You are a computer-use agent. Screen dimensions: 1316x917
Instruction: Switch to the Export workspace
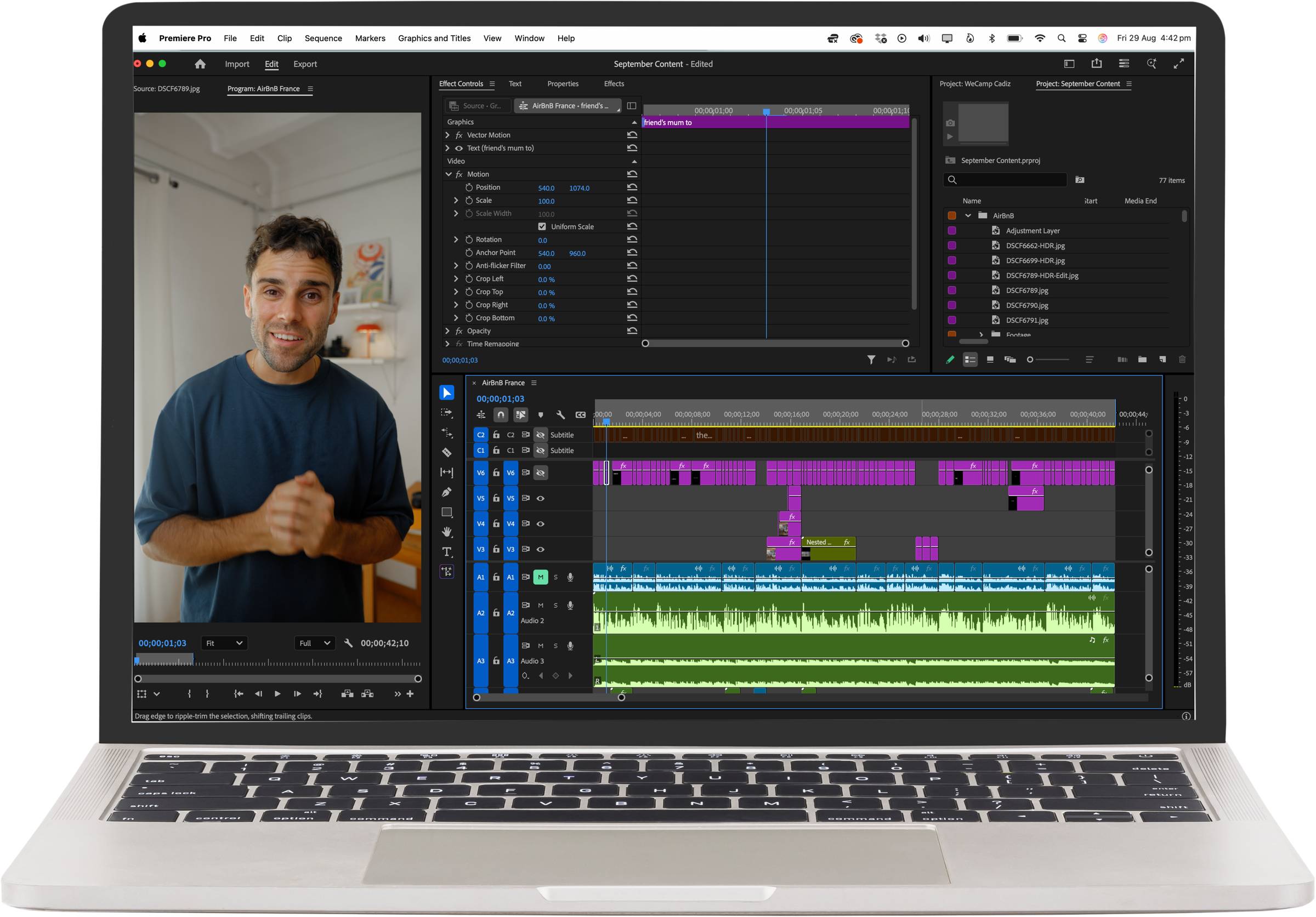[305, 64]
